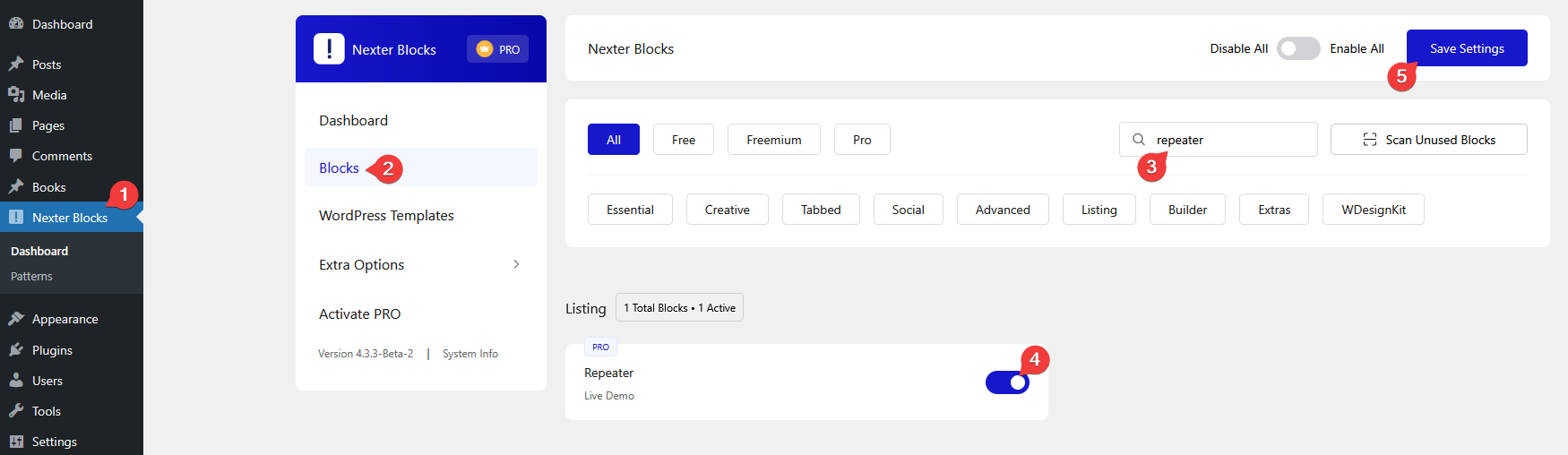Open Posts in WordPress sidebar

(x=72, y=64)
